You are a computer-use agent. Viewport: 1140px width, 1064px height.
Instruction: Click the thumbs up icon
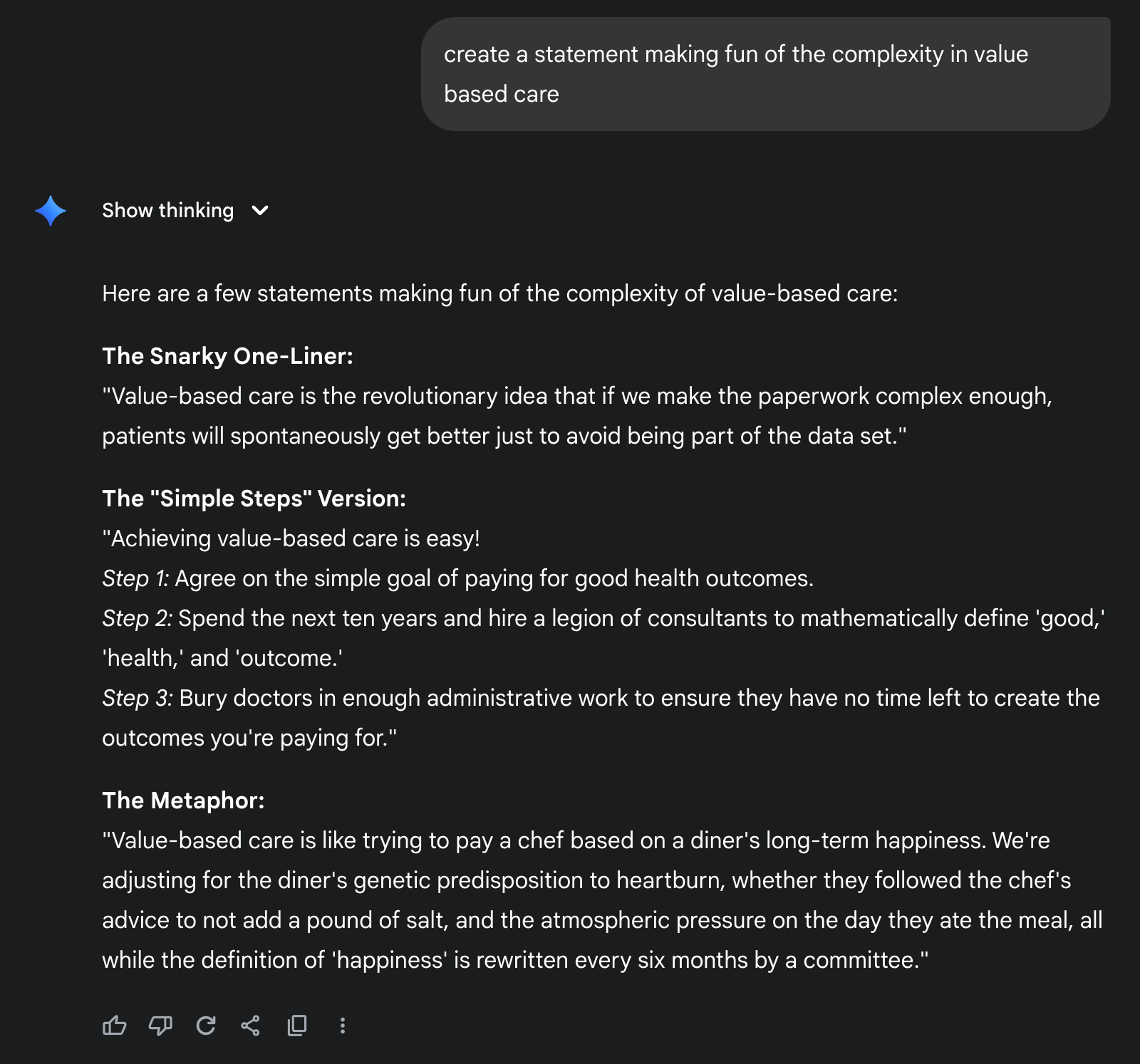(114, 1026)
